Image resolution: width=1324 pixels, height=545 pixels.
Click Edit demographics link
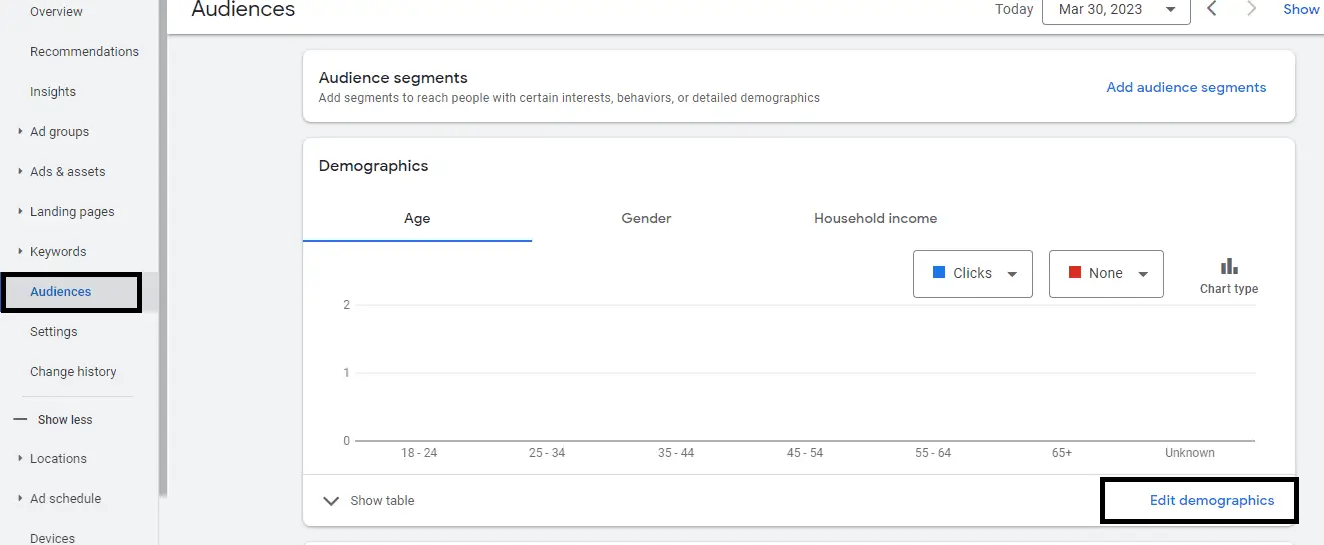[x=1211, y=500]
